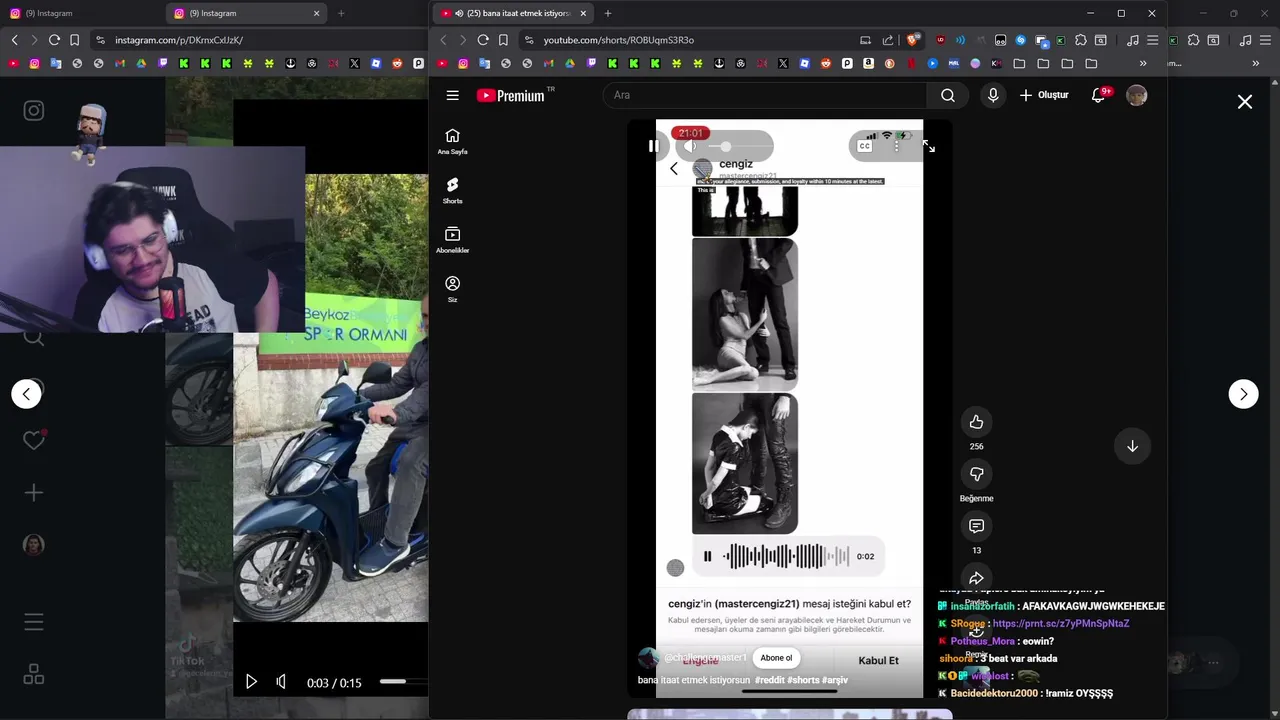Open YouTube notifications bell

(1098, 95)
